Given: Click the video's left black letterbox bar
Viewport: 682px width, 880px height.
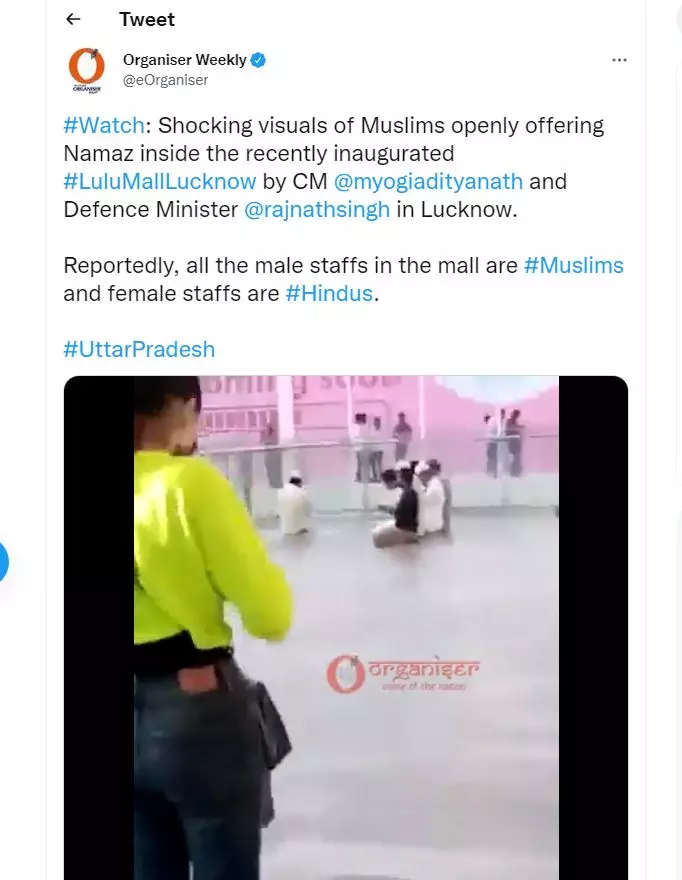Looking at the screenshot, I should (99, 627).
